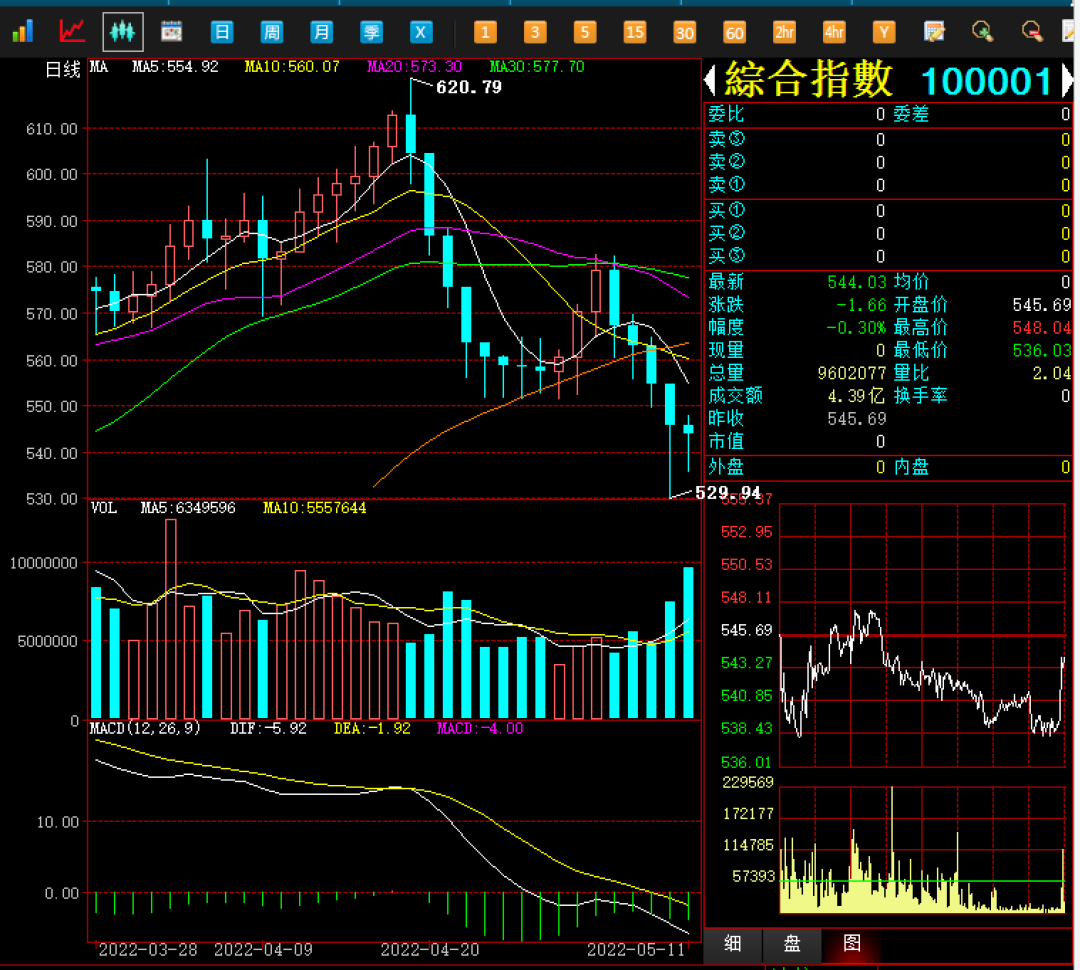Go to previous symbol with left arrow

pyautogui.click(x=710, y=80)
